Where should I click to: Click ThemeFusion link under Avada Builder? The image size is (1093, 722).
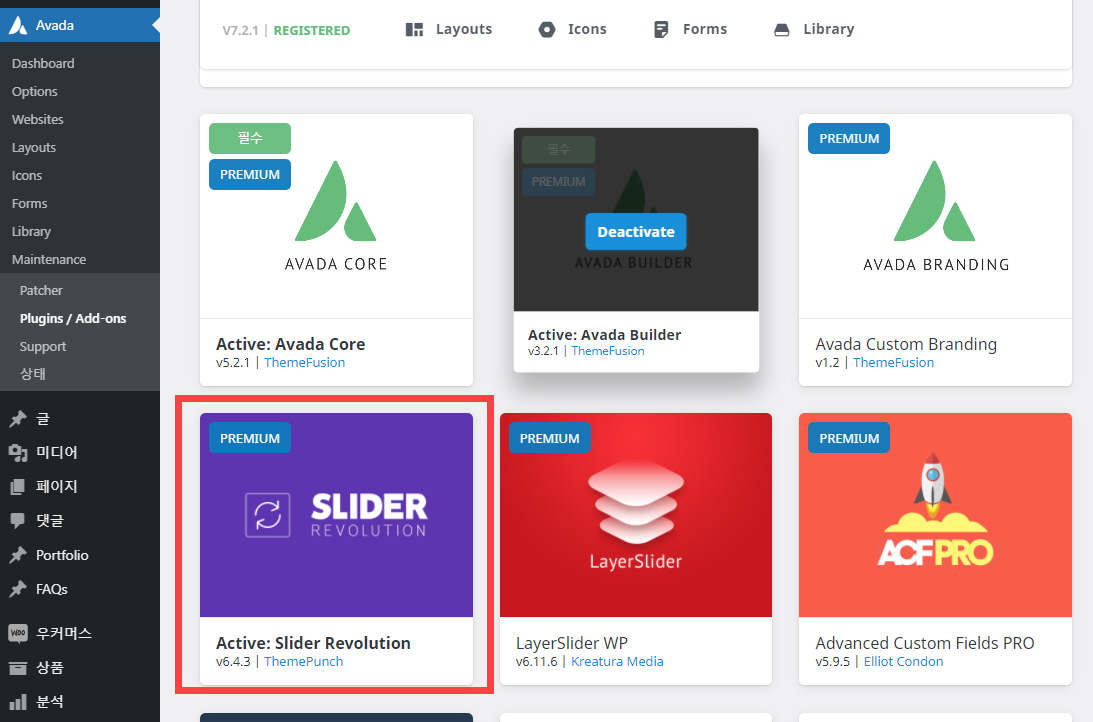[608, 351]
